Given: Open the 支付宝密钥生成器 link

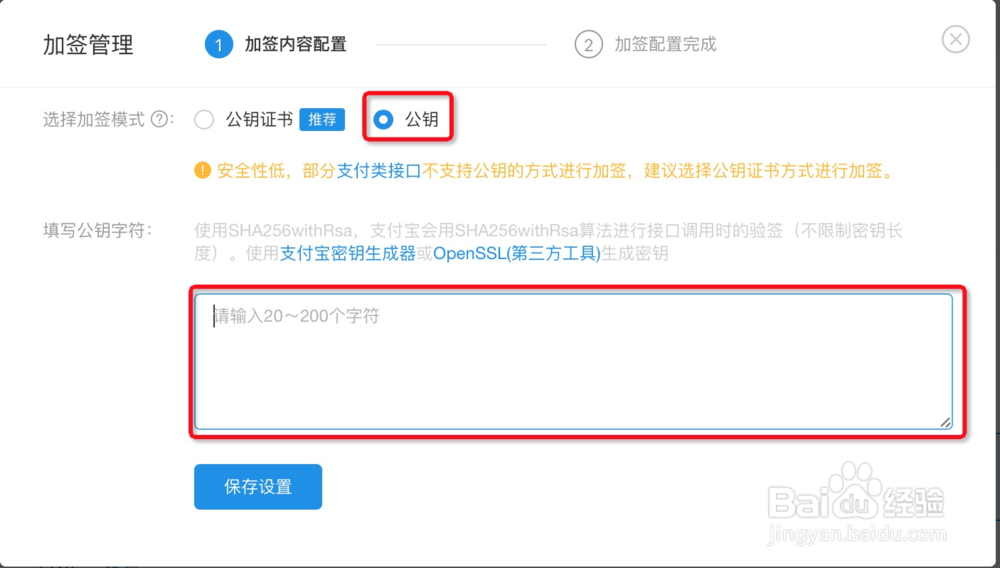Looking at the screenshot, I should coord(347,253).
